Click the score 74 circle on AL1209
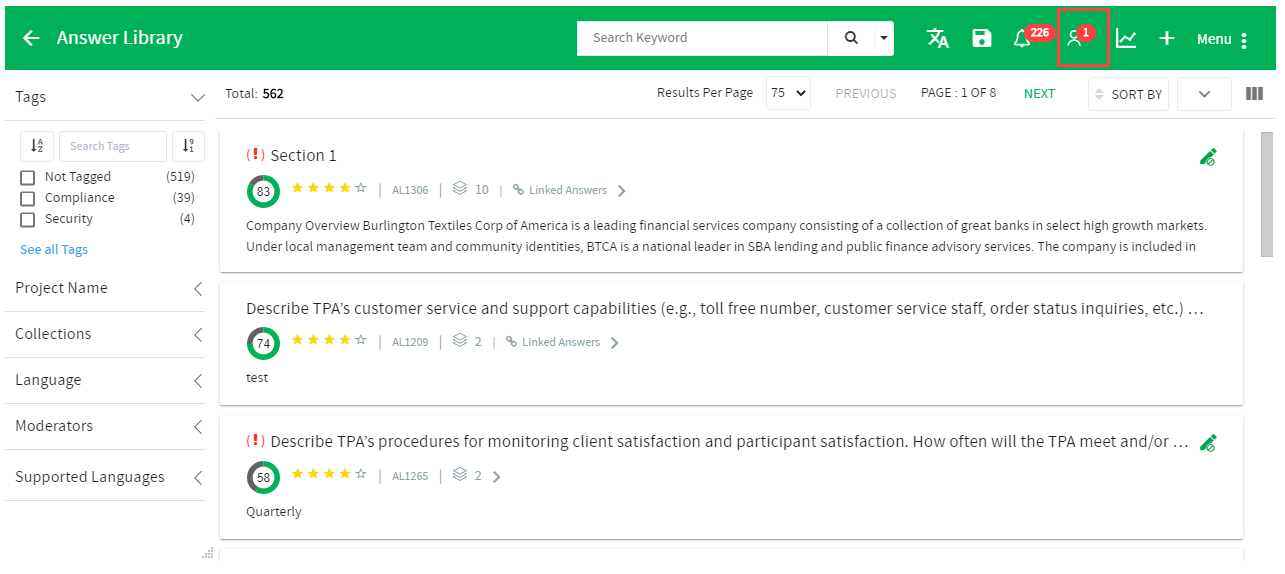1285x574 pixels. [263, 343]
